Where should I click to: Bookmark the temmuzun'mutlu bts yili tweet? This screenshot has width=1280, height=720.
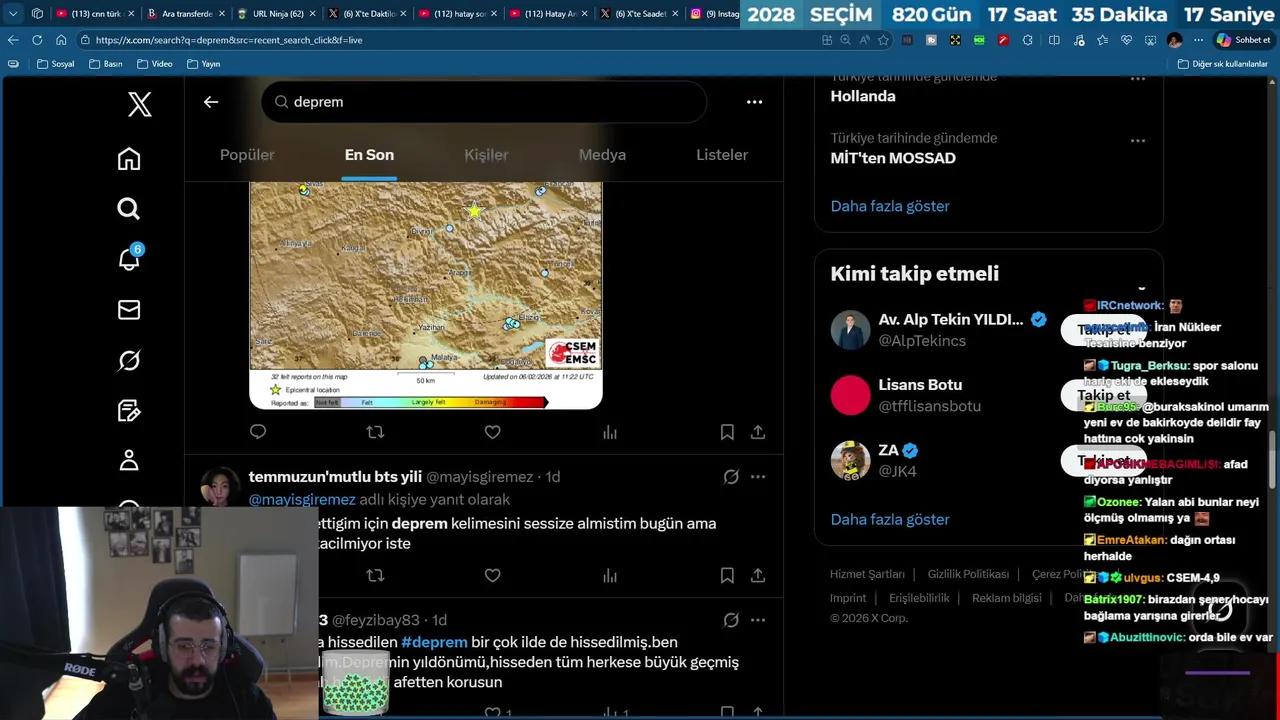pos(727,576)
